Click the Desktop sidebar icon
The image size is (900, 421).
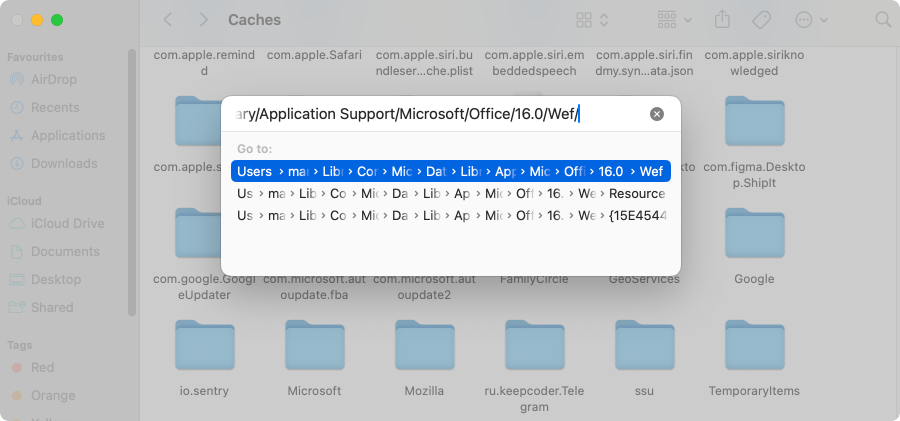[x=17, y=280]
